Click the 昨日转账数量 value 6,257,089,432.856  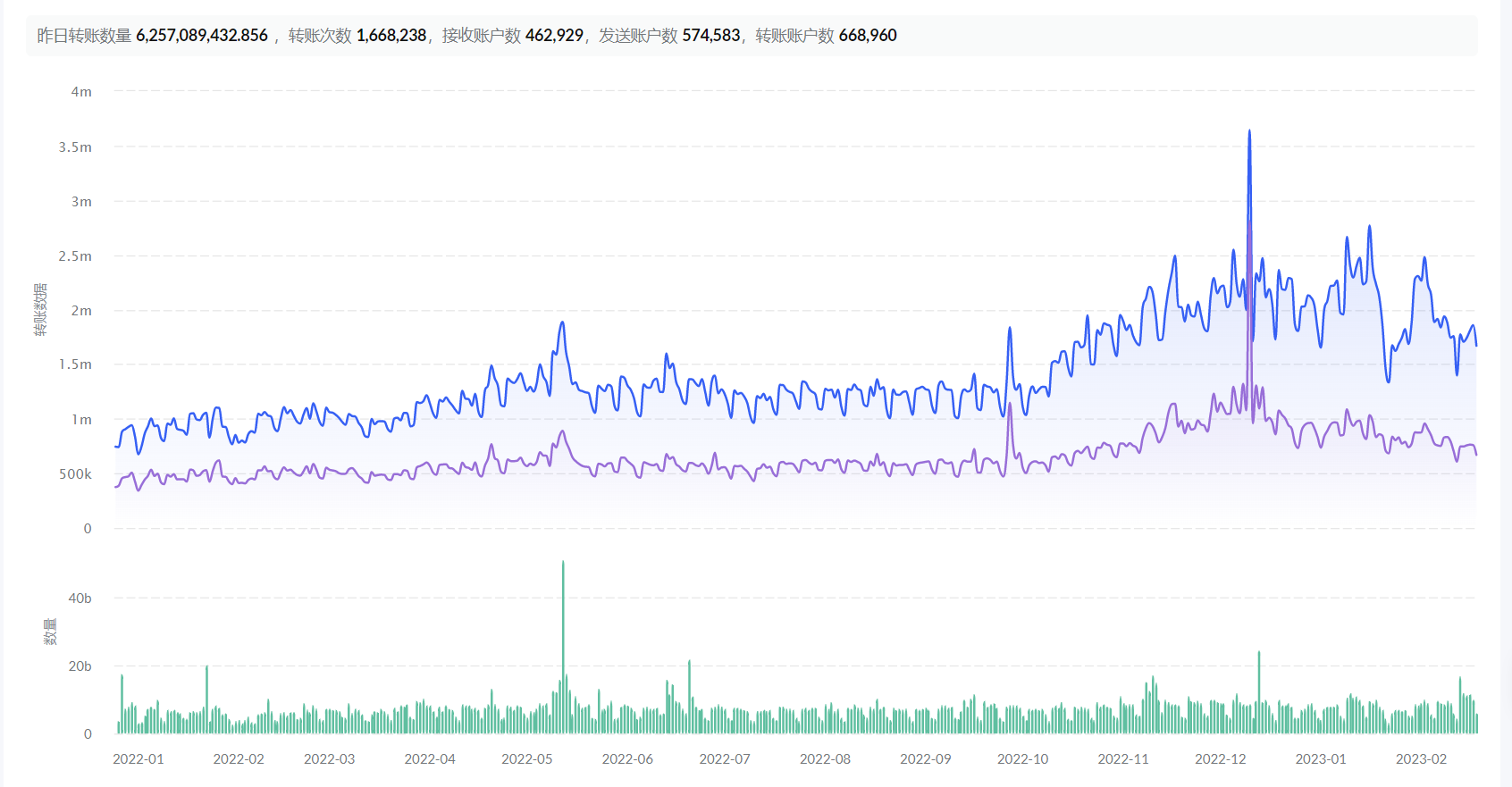coord(202,36)
